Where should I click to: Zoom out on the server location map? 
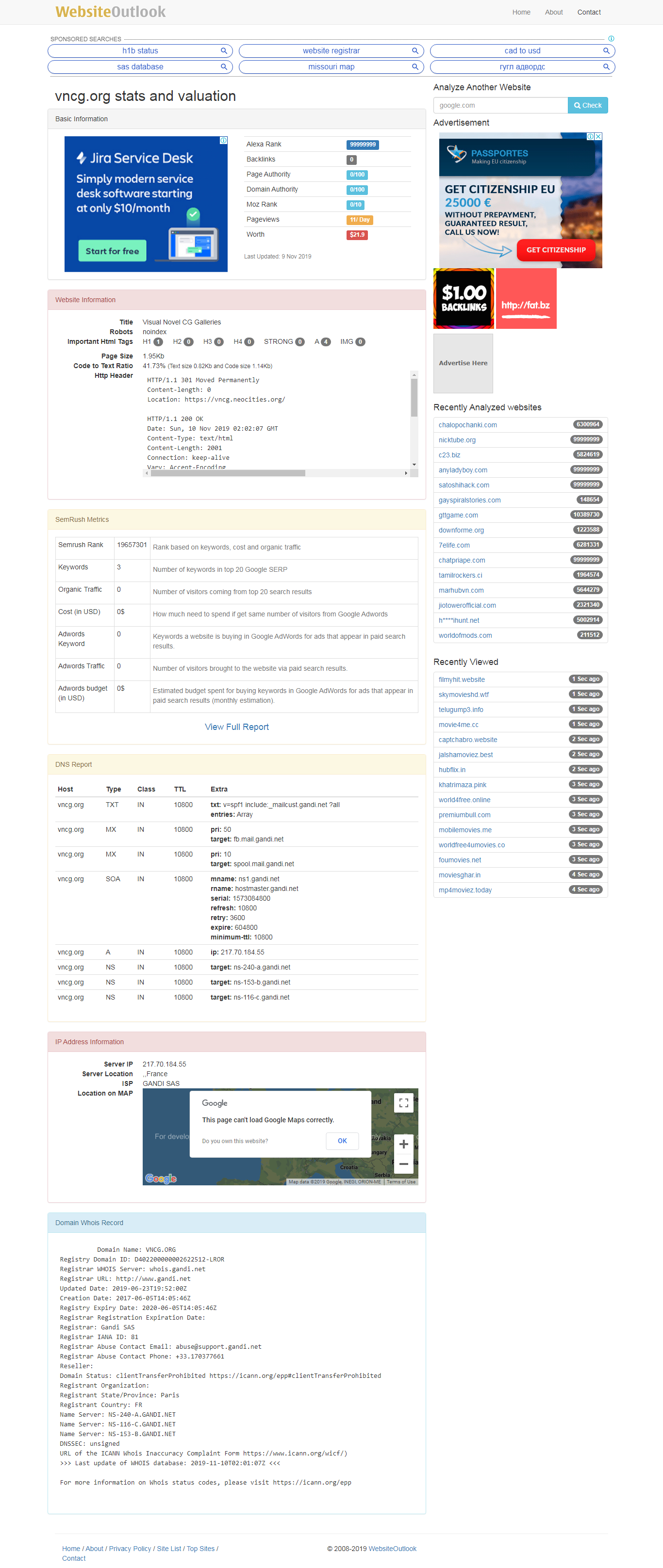403,1164
